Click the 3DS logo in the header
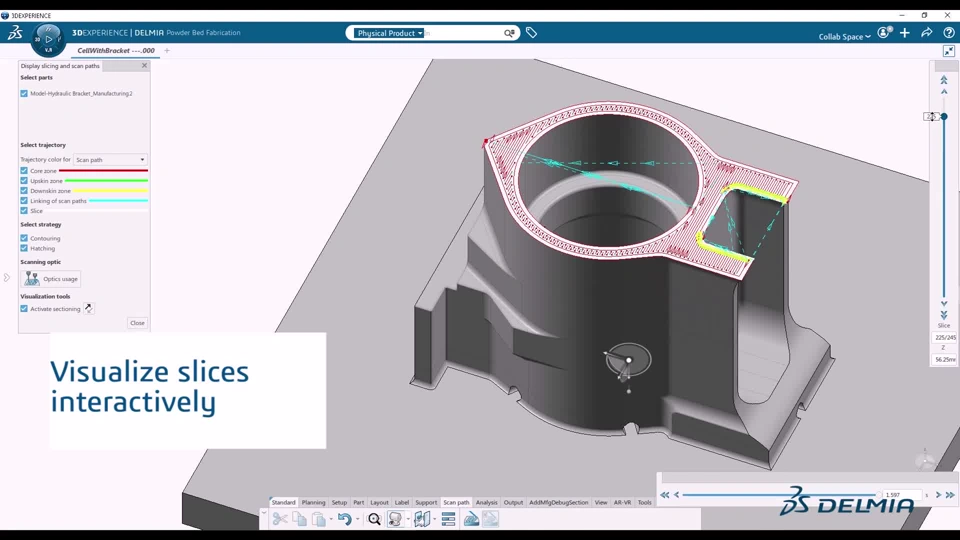The image size is (960, 540). (15, 33)
